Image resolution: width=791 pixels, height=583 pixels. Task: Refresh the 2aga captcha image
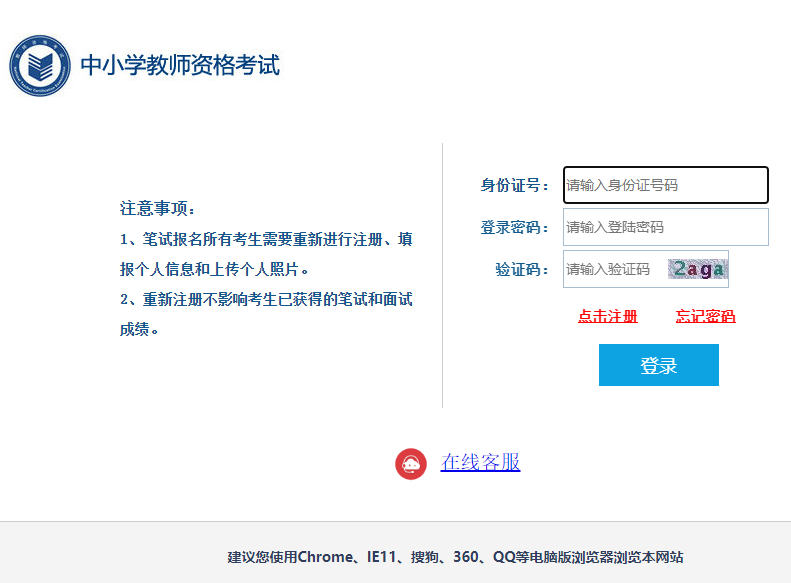tap(698, 269)
